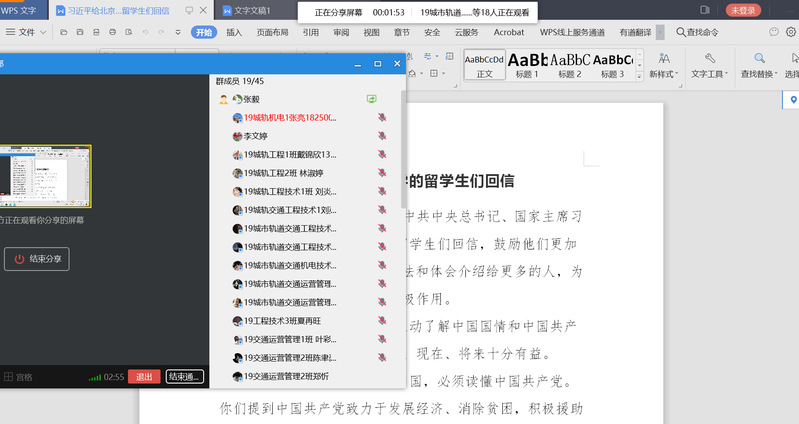The image size is (799, 424).
Task: Toggle microphone for 19城轨工程2班 林淑婷
Action: [x=382, y=173]
